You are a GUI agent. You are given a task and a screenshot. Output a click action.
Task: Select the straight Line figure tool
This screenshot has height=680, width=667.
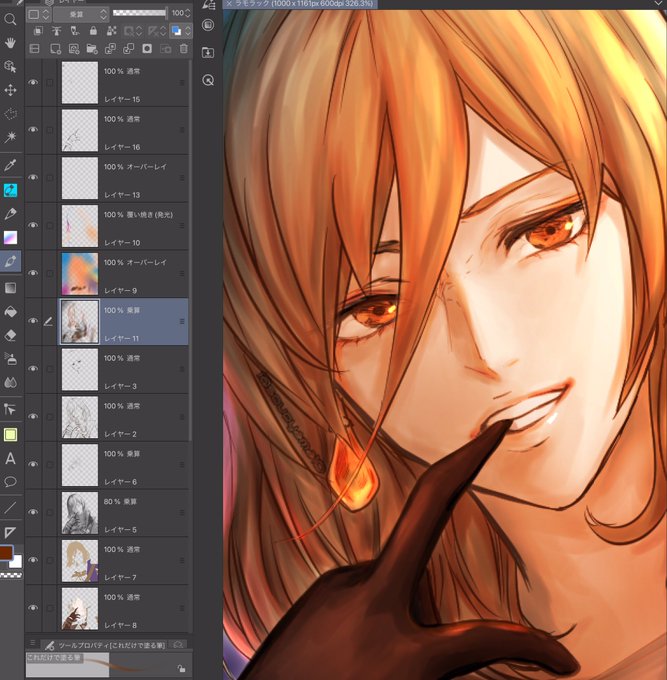[10, 507]
